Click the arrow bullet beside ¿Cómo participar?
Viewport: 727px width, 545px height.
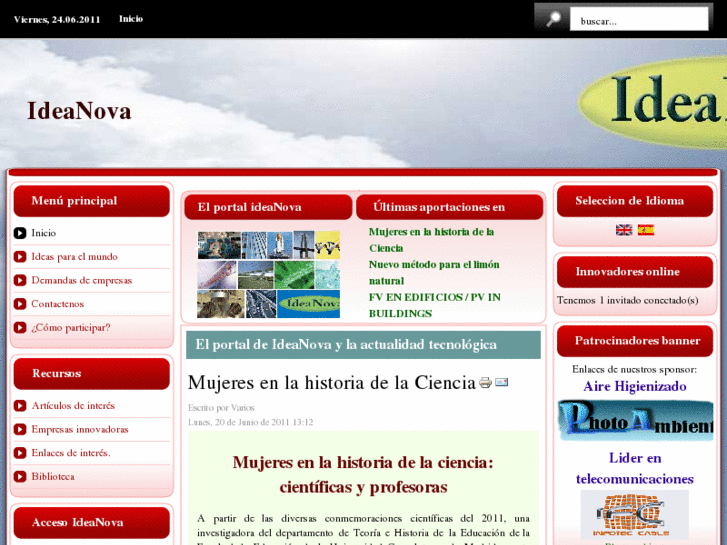coord(20,327)
